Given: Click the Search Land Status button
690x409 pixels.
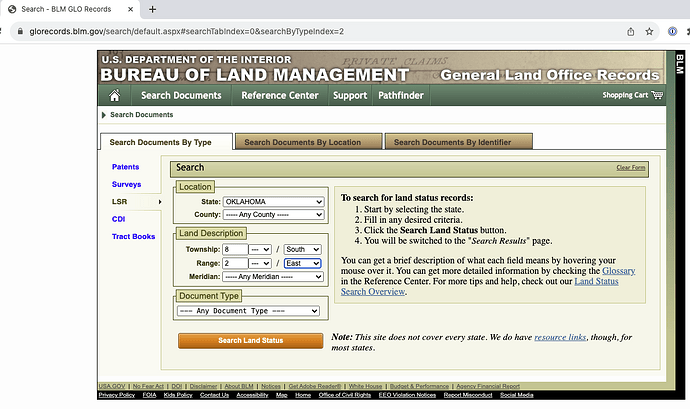Looking at the screenshot, I should pyautogui.click(x=250, y=341).
